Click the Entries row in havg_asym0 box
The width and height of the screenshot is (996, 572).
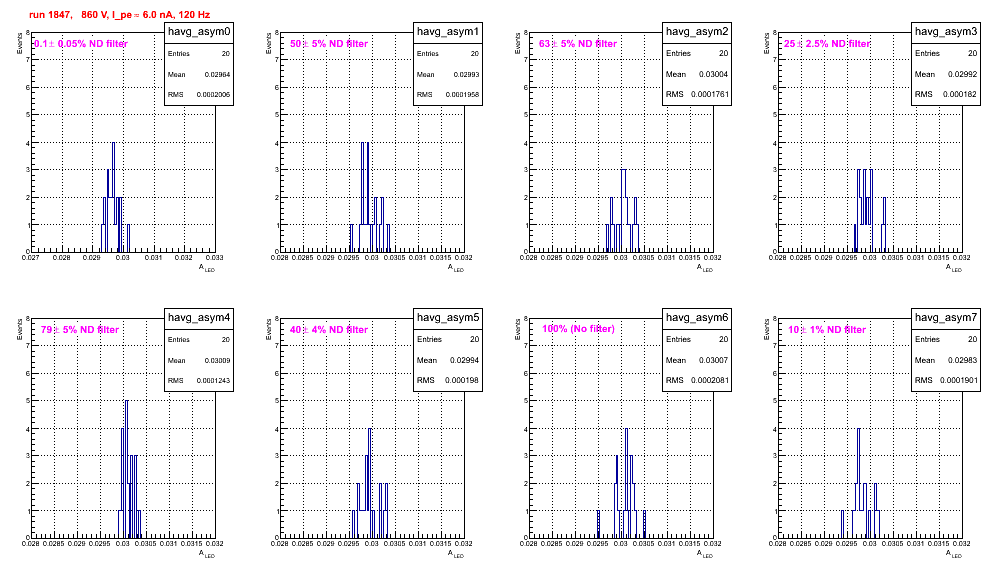(x=199, y=54)
